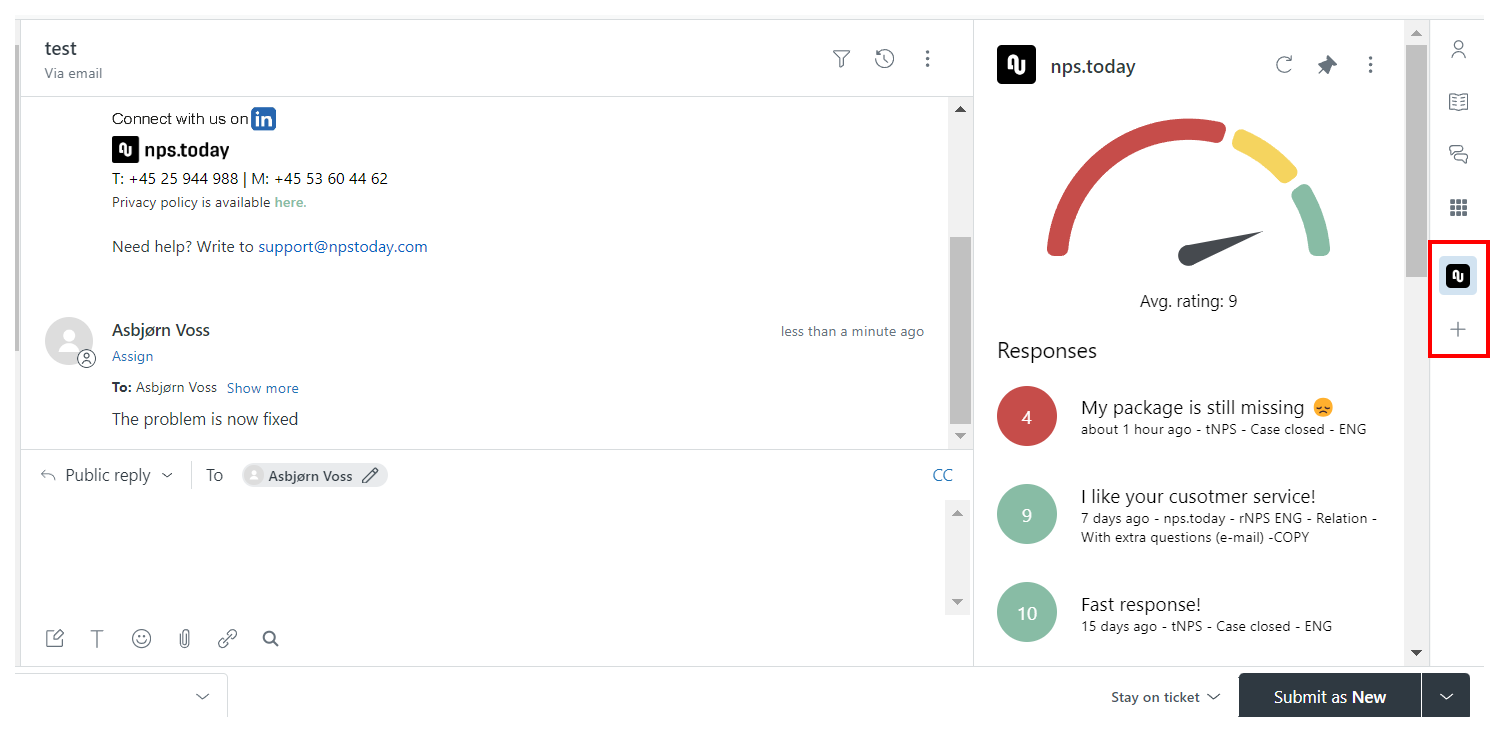Open the nps.today panel three-dot menu

(1370, 64)
